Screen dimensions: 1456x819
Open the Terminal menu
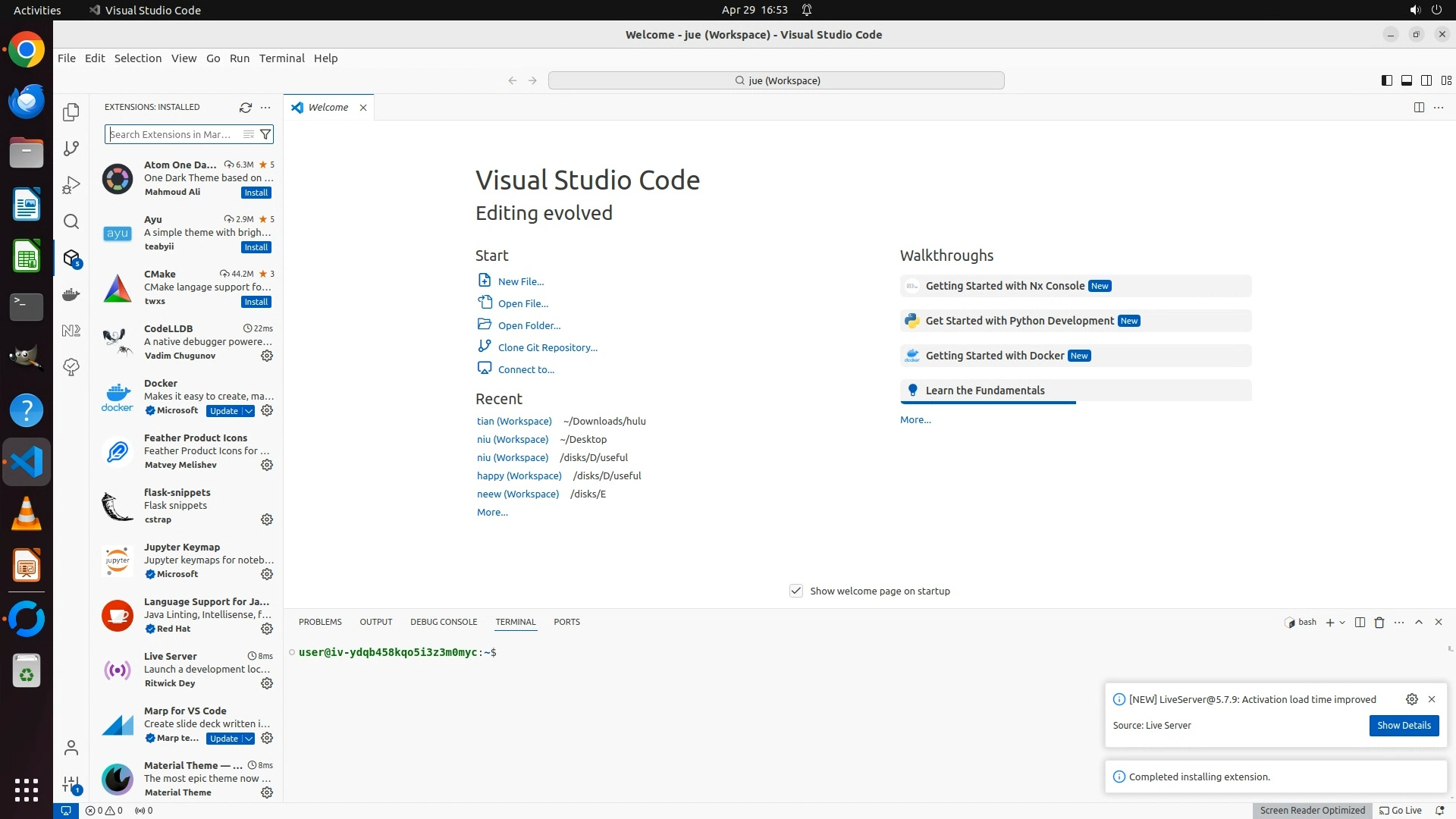point(281,58)
